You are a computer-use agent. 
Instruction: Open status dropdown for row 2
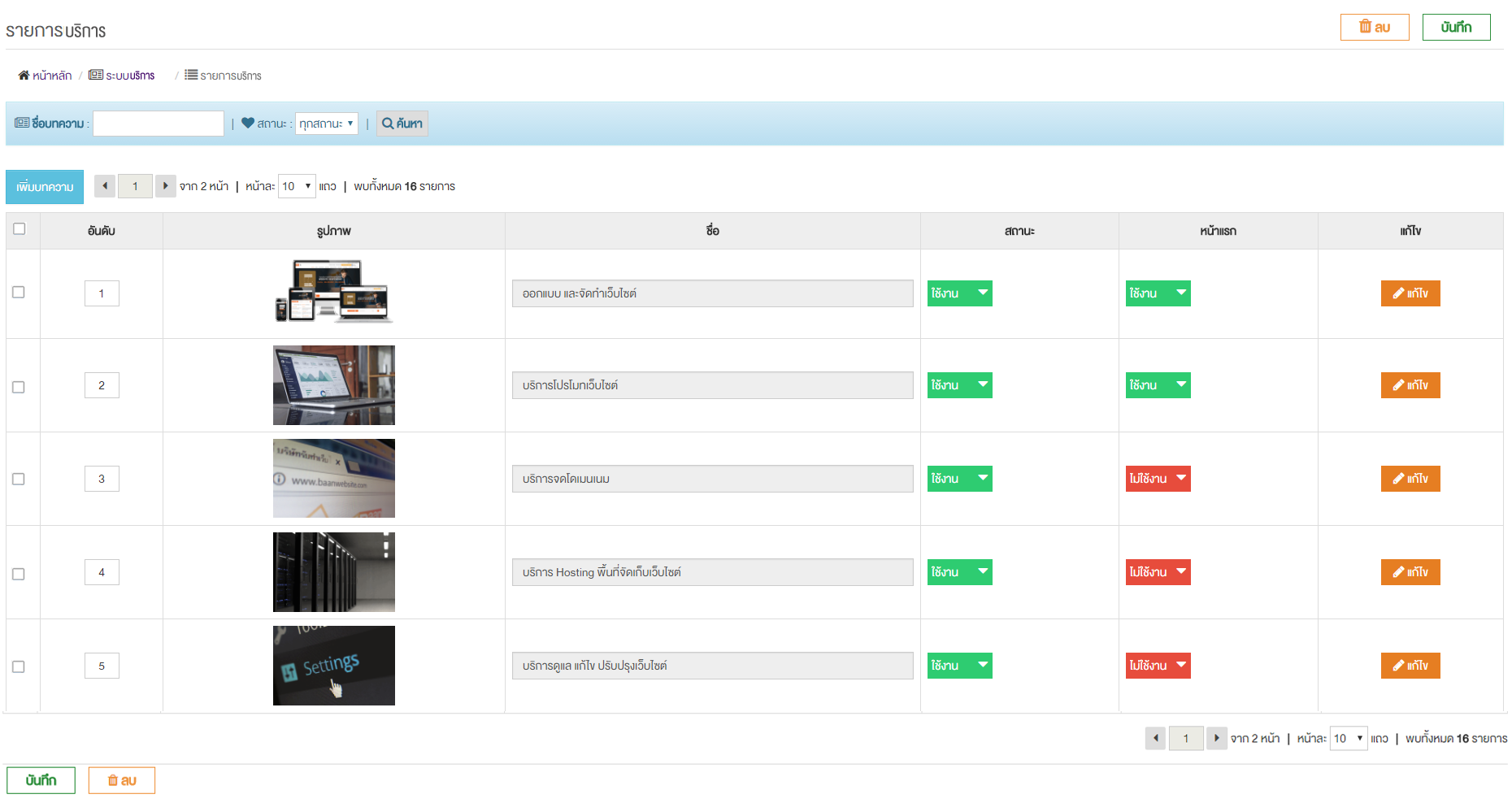(x=960, y=385)
